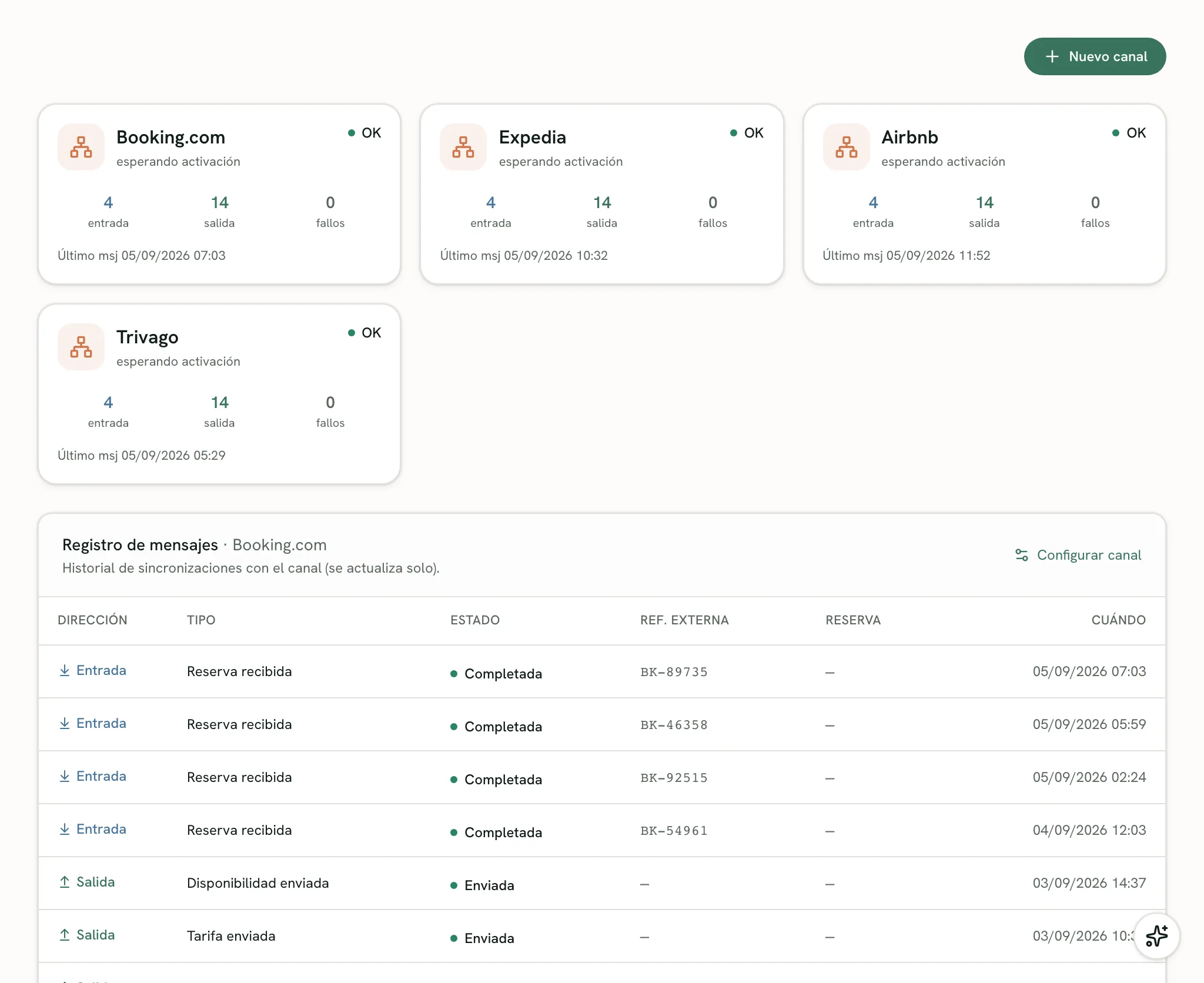1204x983 pixels.
Task: Click the green OK status dot on Booking.com
Action: (x=352, y=133)
